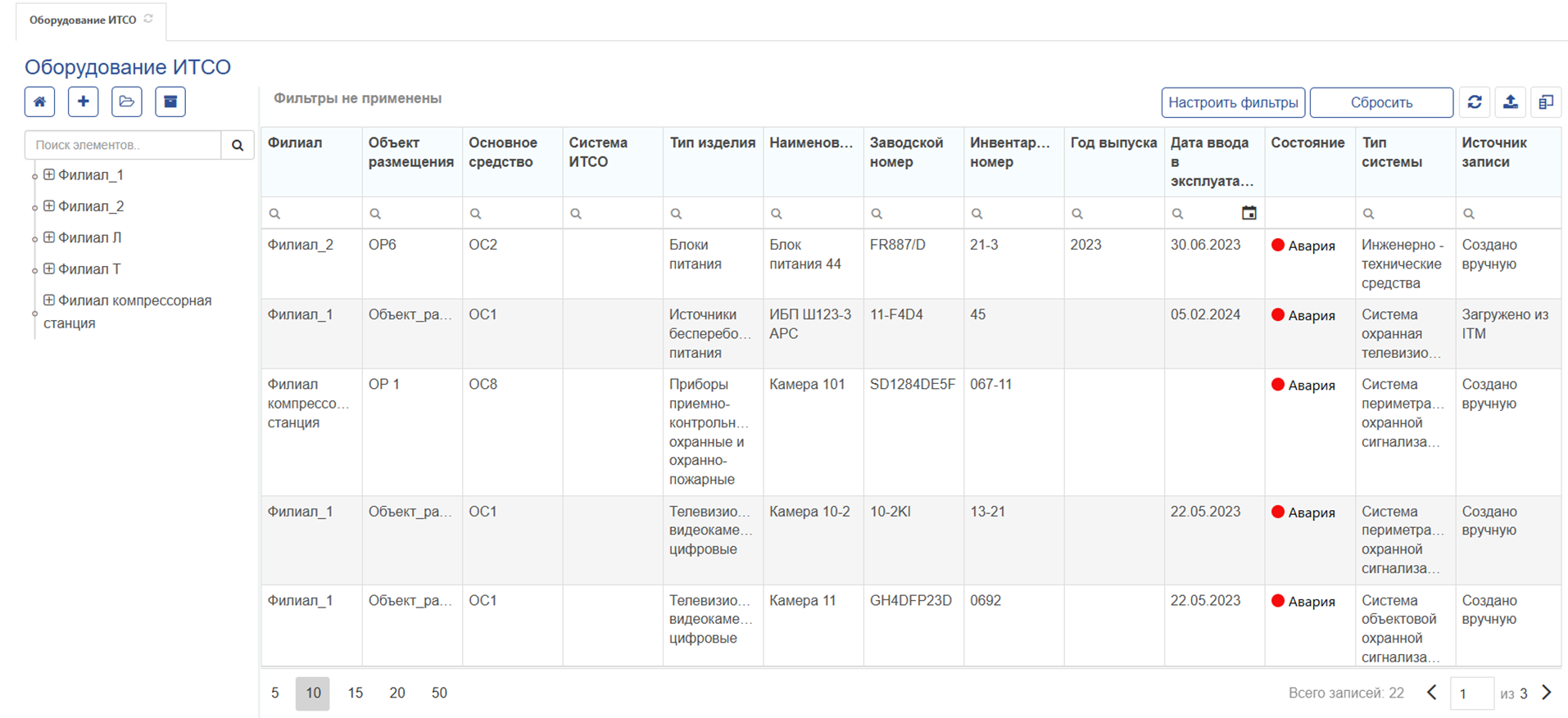
Task: Click the refresh table icon
Action: click(x=1475, y=102)
